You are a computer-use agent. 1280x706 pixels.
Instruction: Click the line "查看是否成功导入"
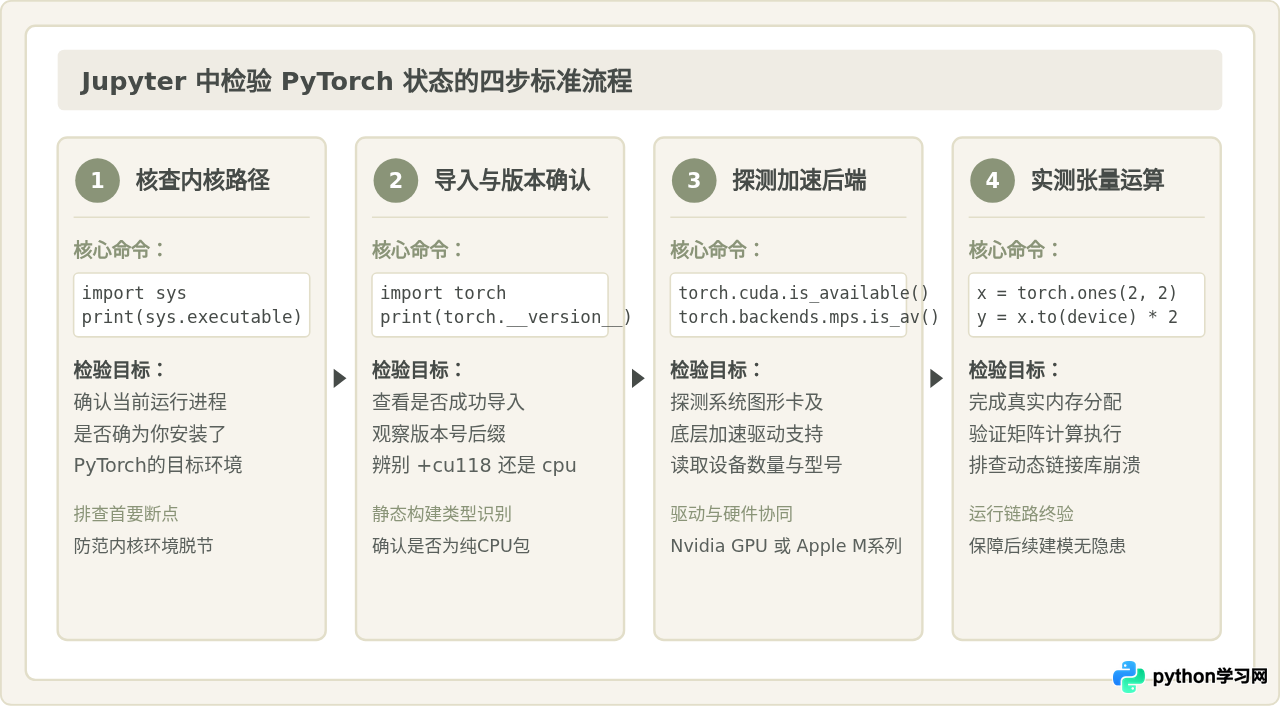[449, 402]
